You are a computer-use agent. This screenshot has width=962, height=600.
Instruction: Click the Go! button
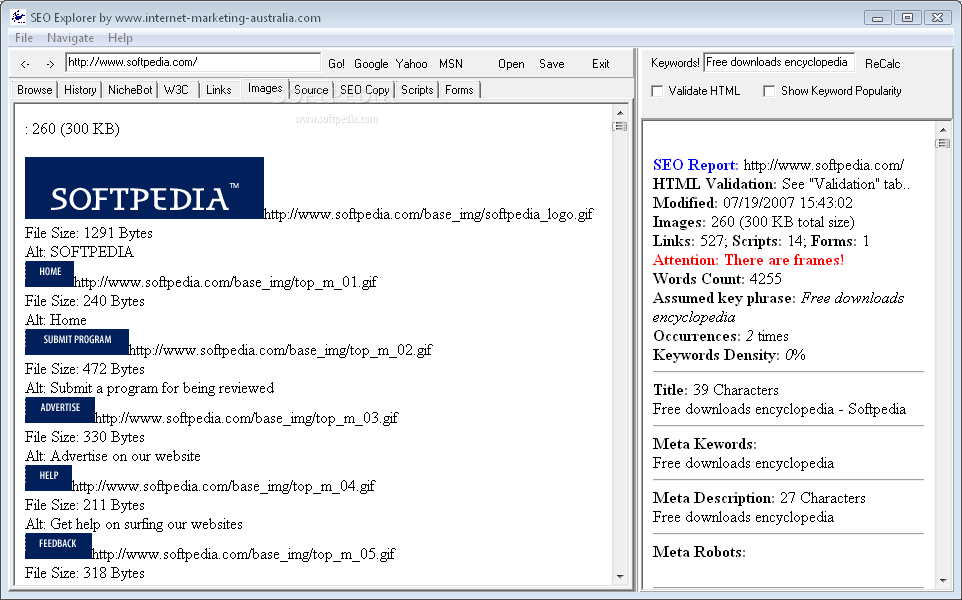[336, 64]
